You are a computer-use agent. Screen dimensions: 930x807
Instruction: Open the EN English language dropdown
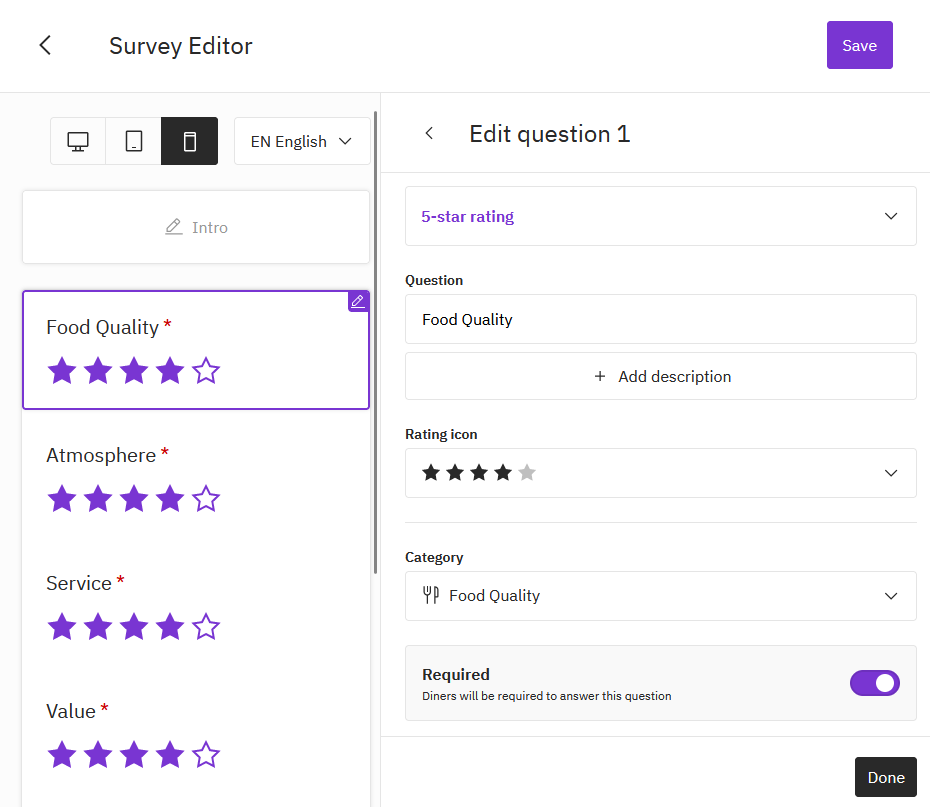pyautogui.click(x=302, y=141)
